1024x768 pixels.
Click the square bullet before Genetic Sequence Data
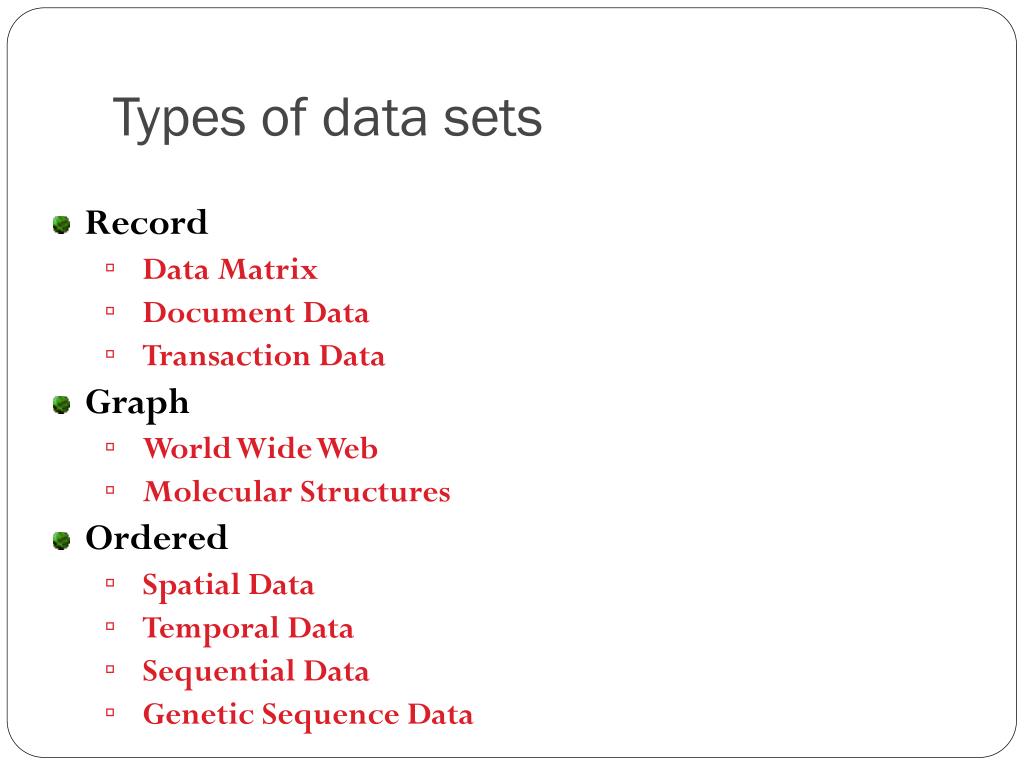coord(110,712)
